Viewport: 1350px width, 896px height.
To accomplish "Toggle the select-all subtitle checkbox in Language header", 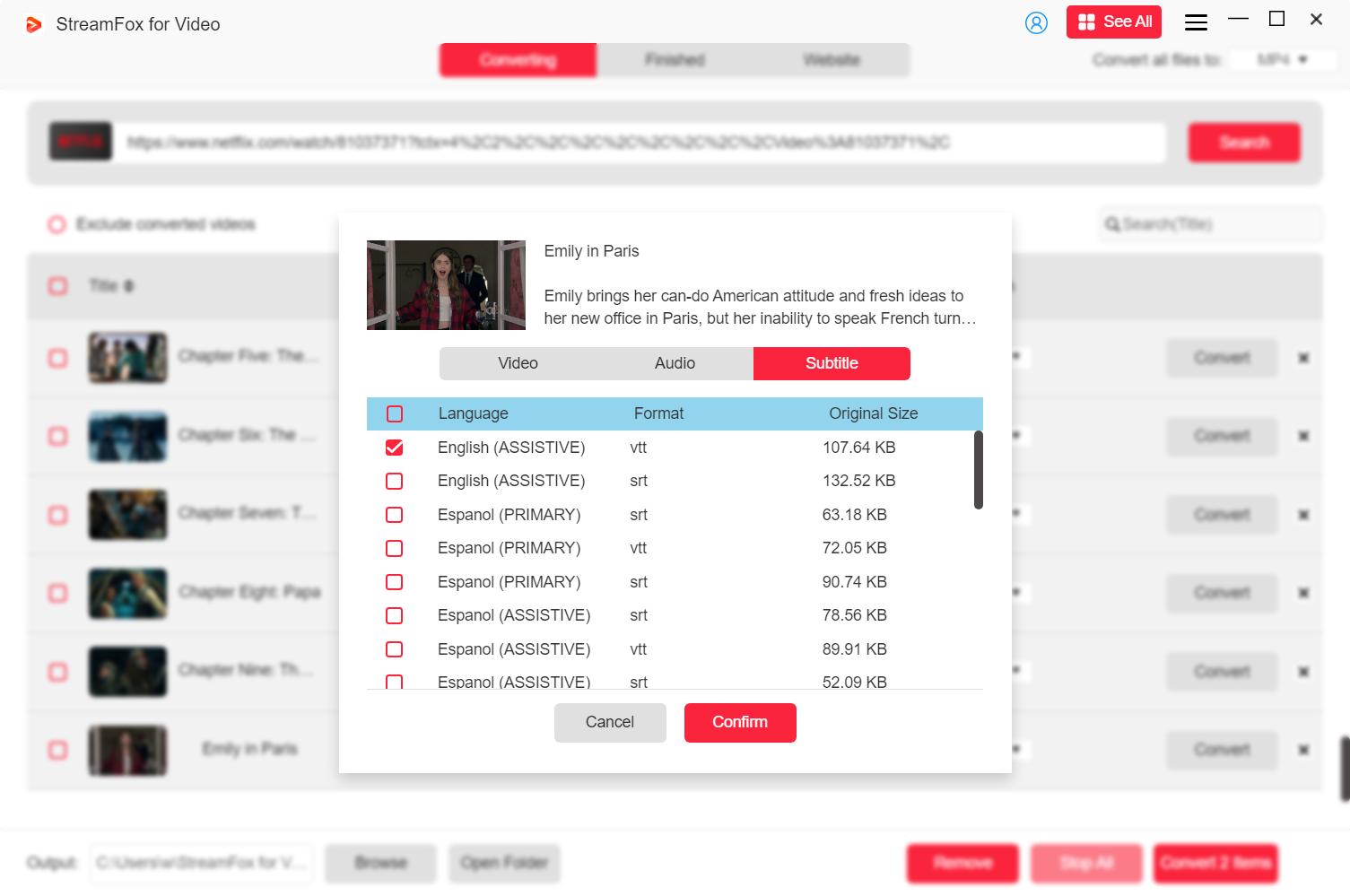I will click(x=395, y=413).
